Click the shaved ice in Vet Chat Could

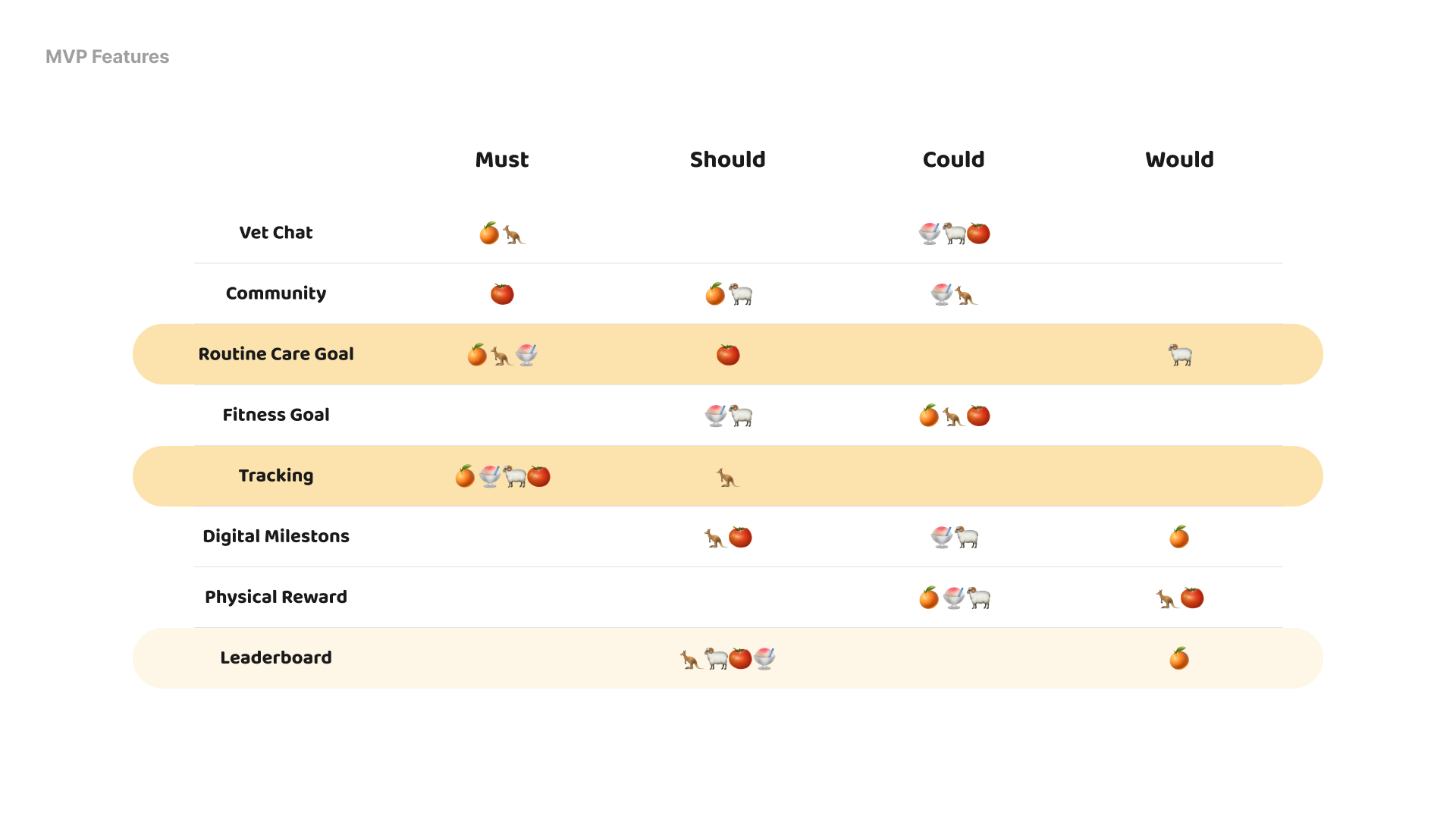[x=929, y=234]
